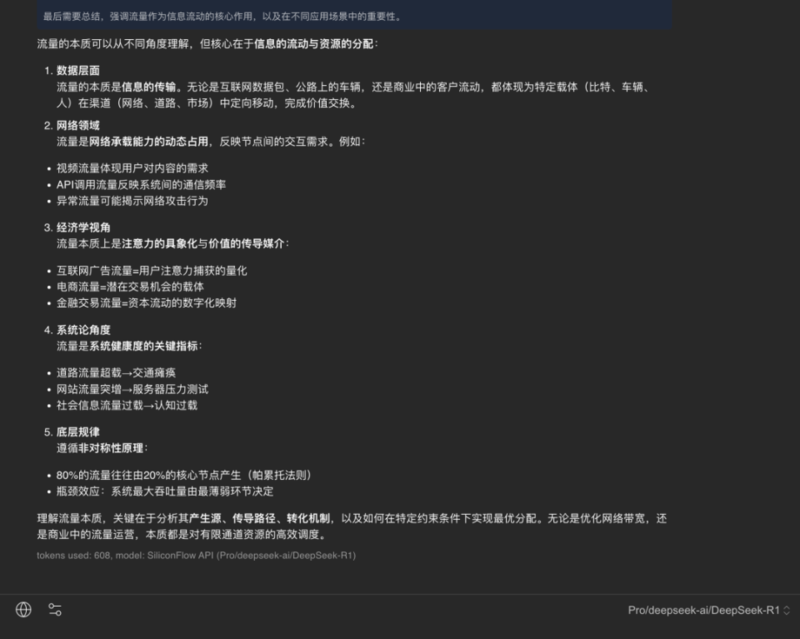Click the highlighted reasoning block at top
800x639 pixels.
350,17
